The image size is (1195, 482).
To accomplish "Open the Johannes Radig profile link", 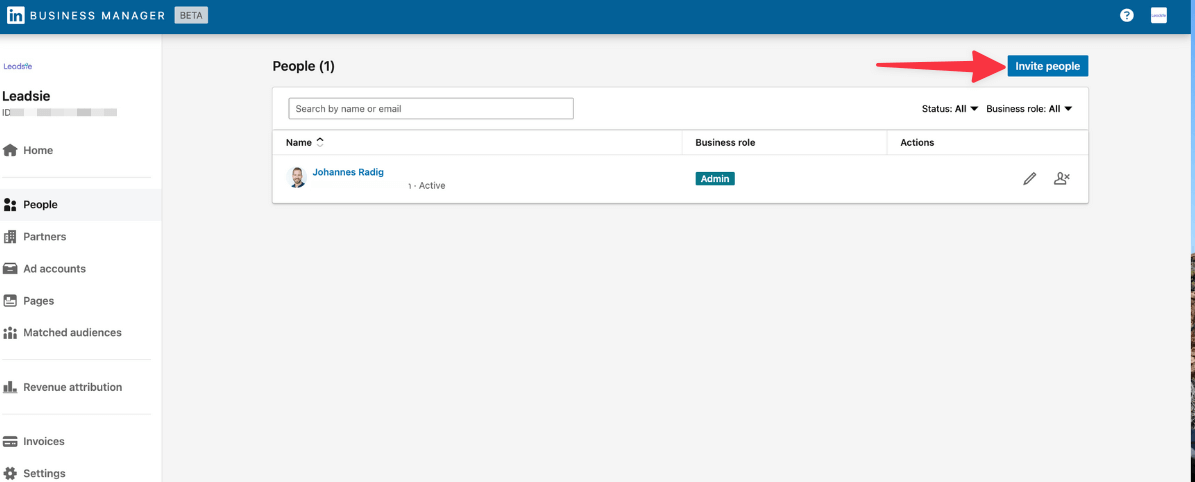I will (348, 172).
